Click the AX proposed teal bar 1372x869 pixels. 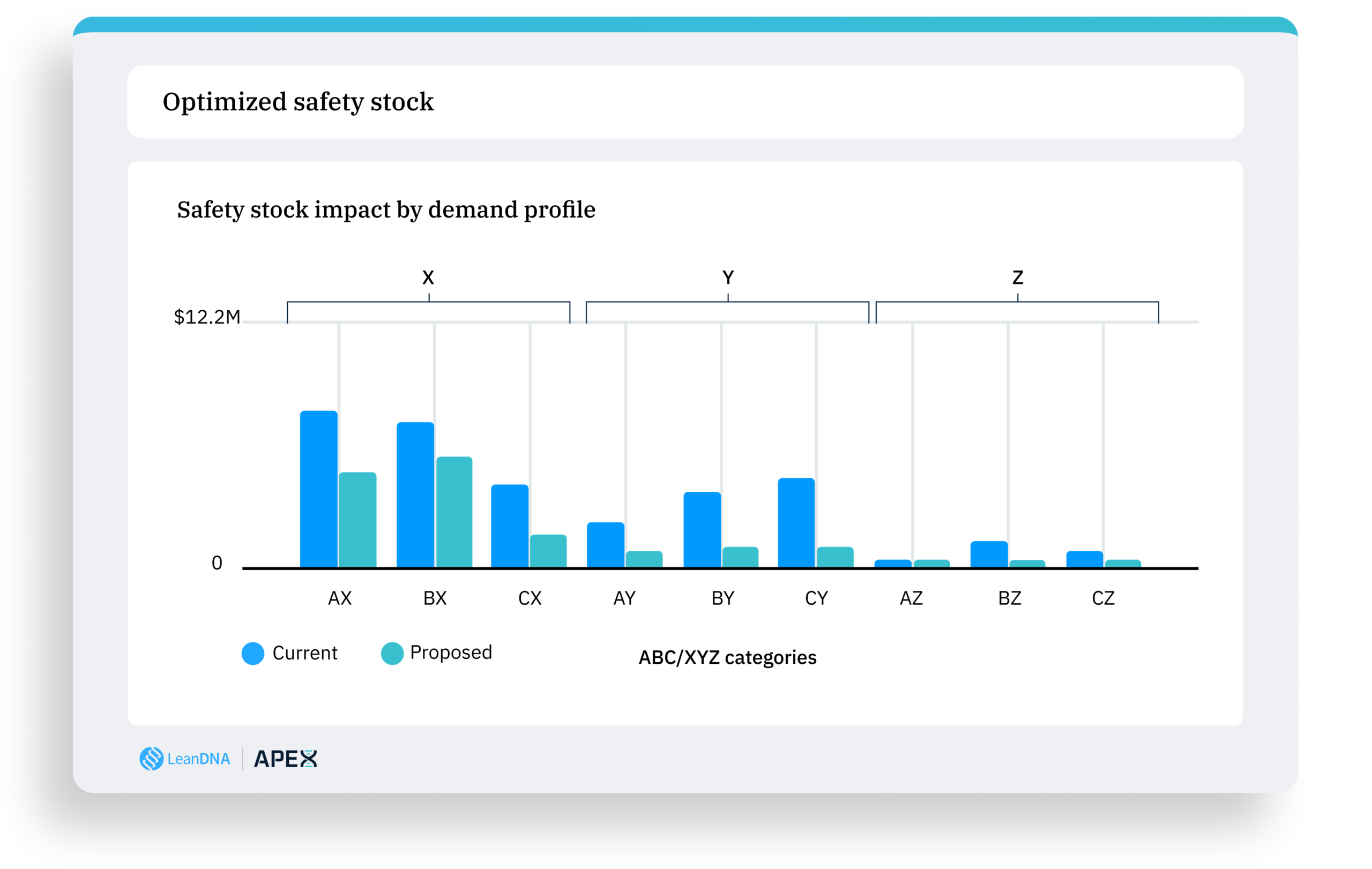pos(358,519)
